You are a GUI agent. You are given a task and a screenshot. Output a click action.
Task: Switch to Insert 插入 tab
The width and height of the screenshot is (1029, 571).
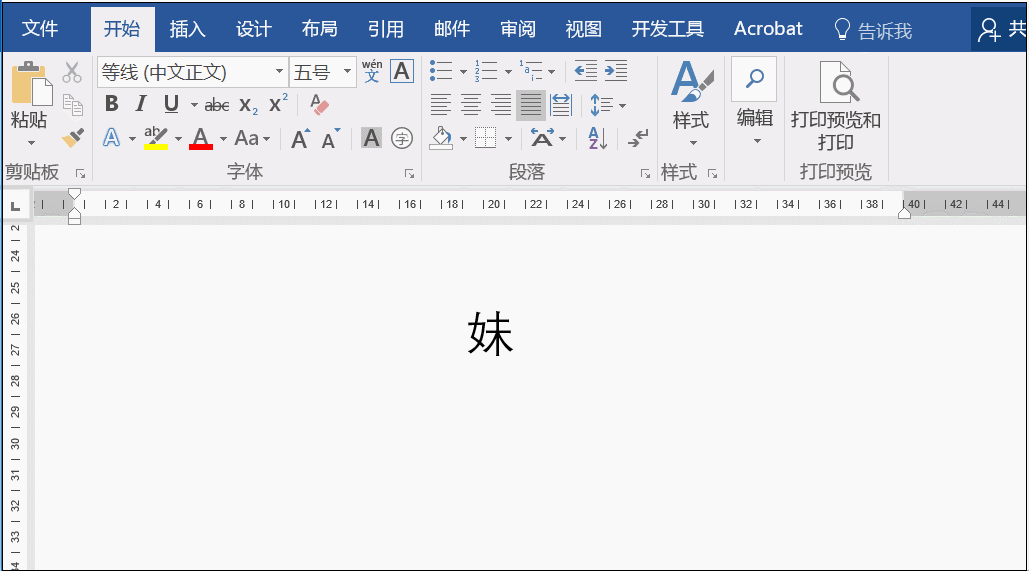(188, 29)
